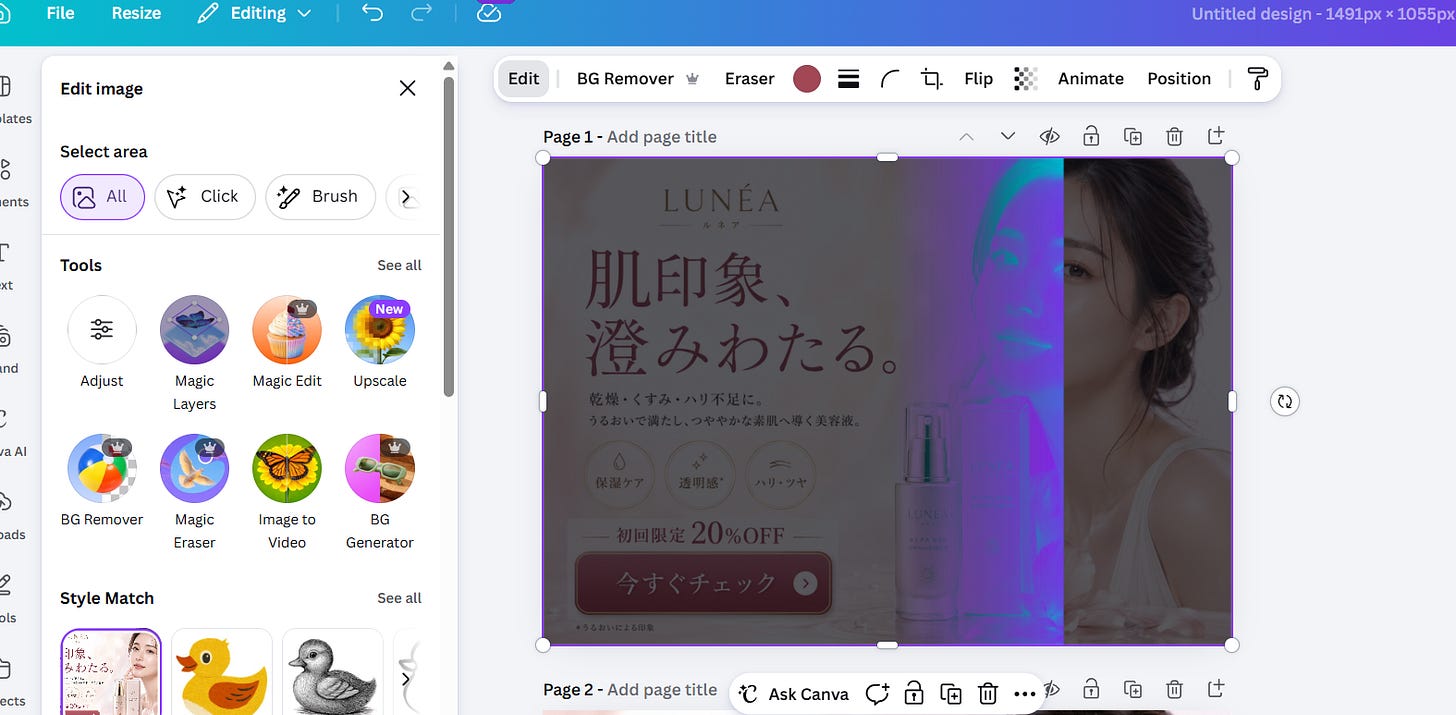Screen dimensions: 1456x715
Task: Click Flip in toolbar
Action: [978, 79]
